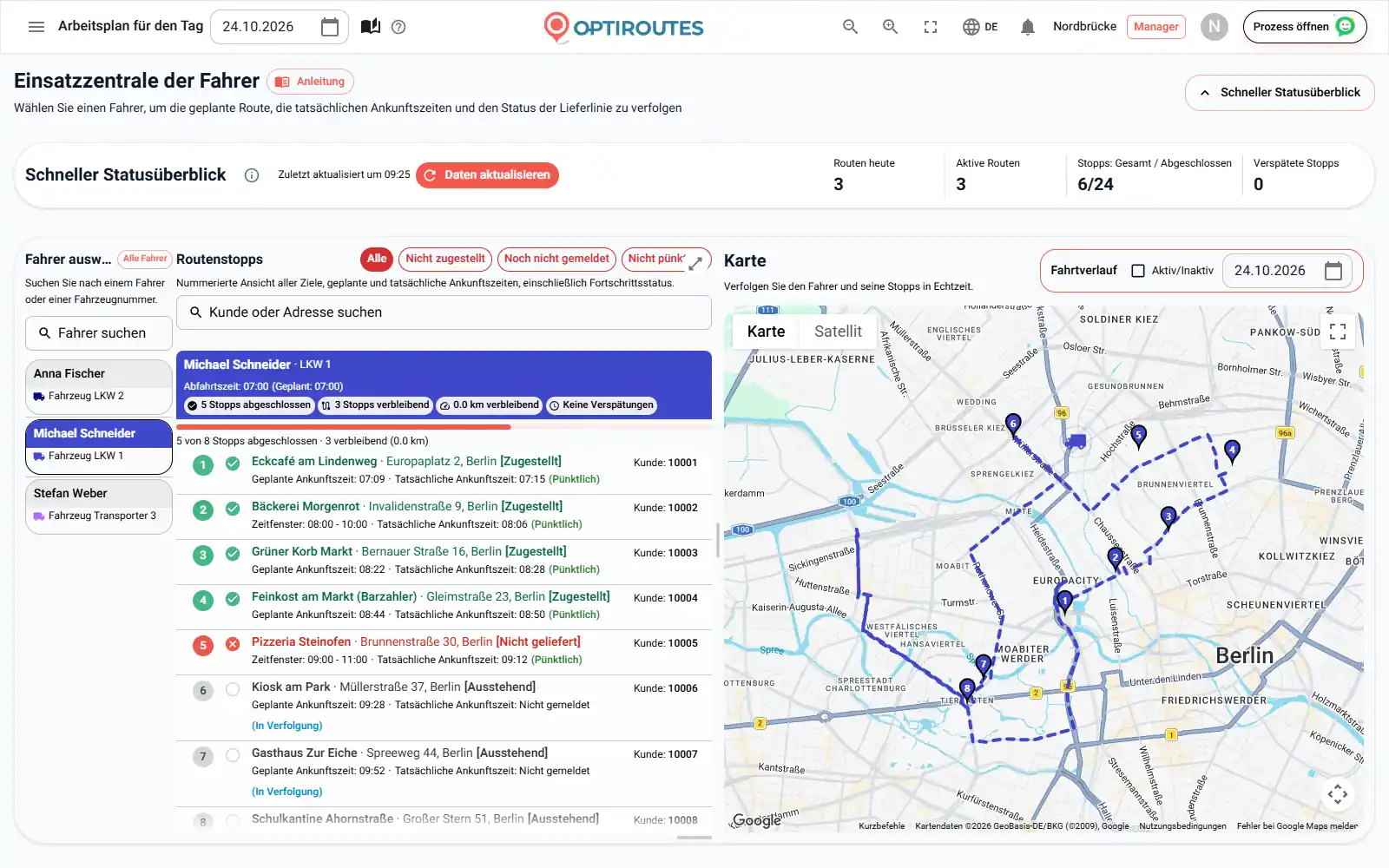Click Daten aktualisieren button
Image resolution: width=1389 pixels, height=868 pixels.
coord(487,175)
